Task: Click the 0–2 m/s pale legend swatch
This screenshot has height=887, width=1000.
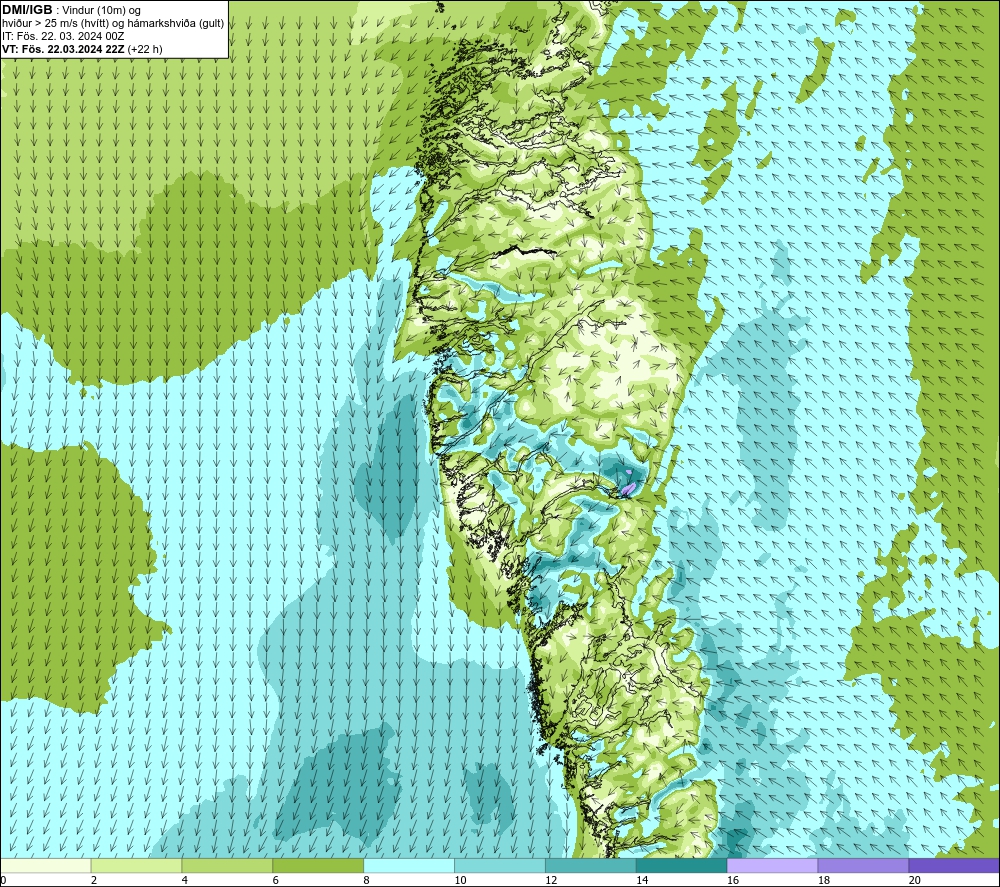Action: pos(46,865)
